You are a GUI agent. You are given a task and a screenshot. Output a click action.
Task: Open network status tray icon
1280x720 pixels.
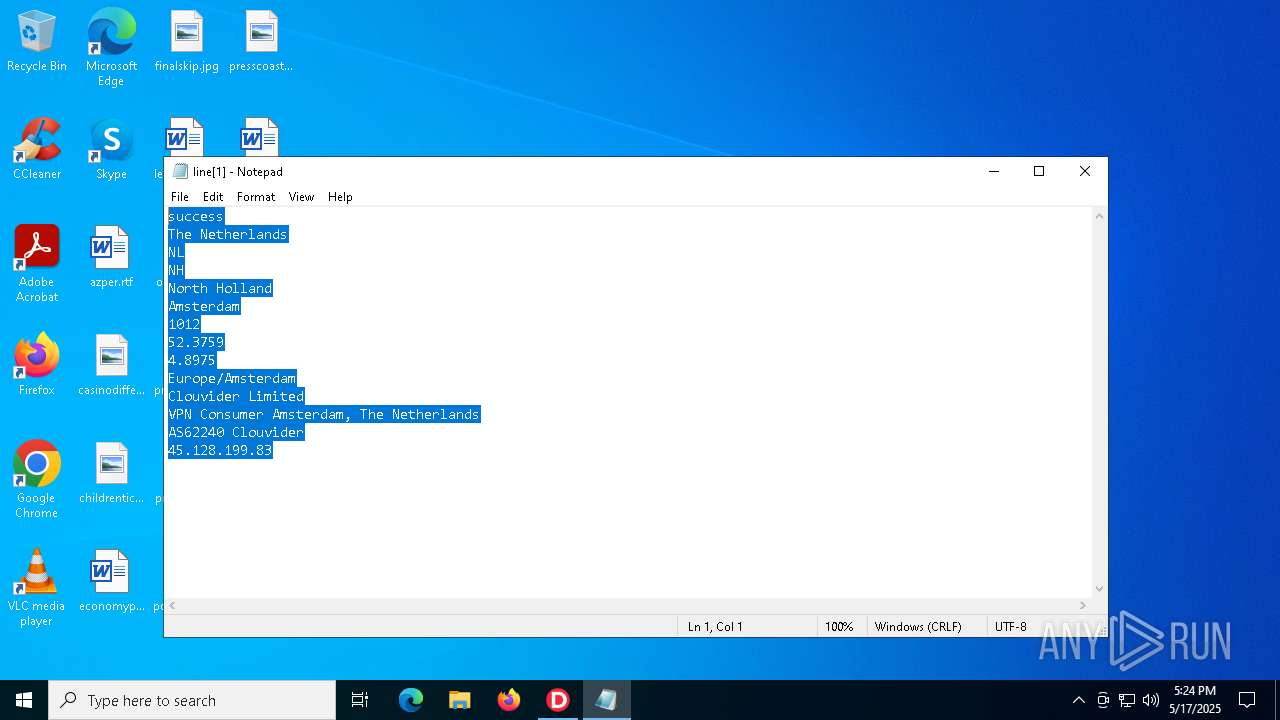[x=1127, y=700]
